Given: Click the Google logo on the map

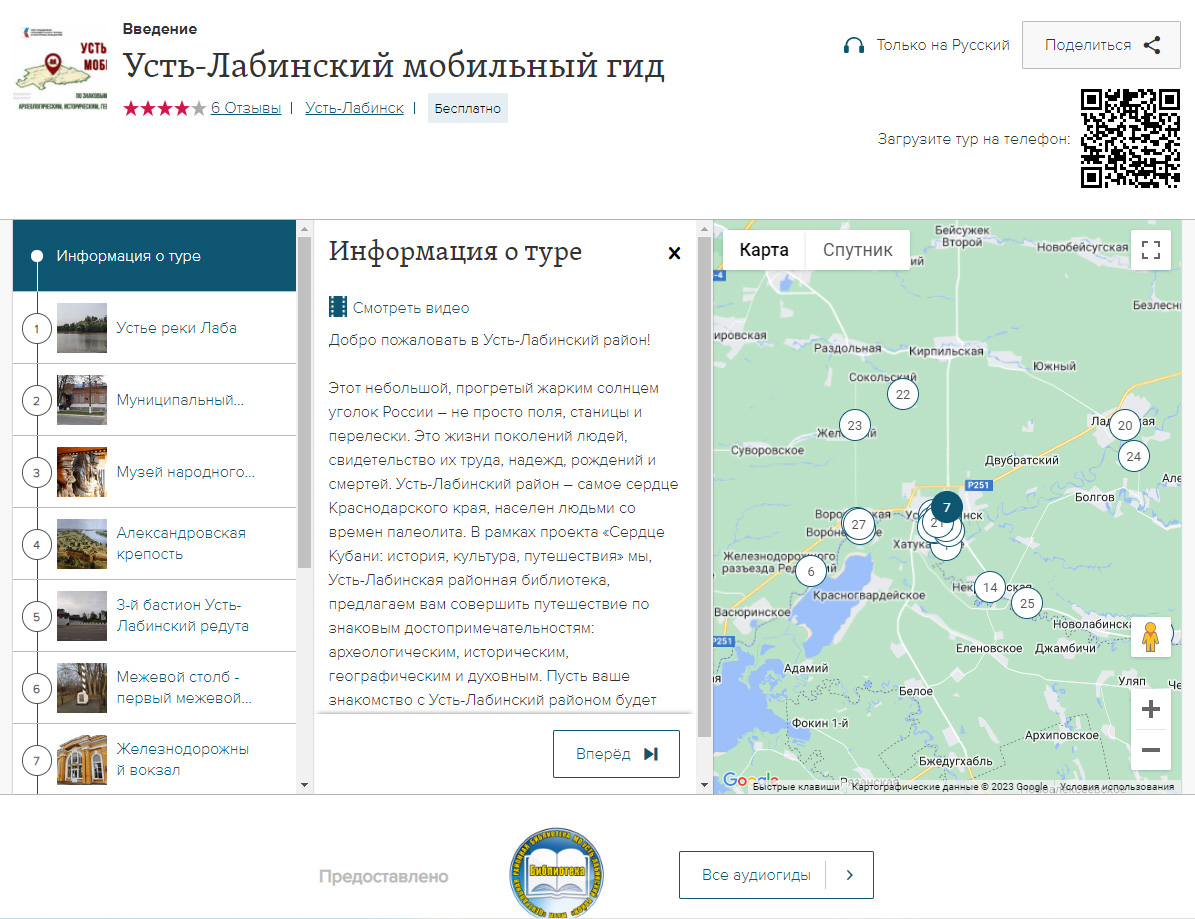Looking at the screenshot, I should point(750,780).
